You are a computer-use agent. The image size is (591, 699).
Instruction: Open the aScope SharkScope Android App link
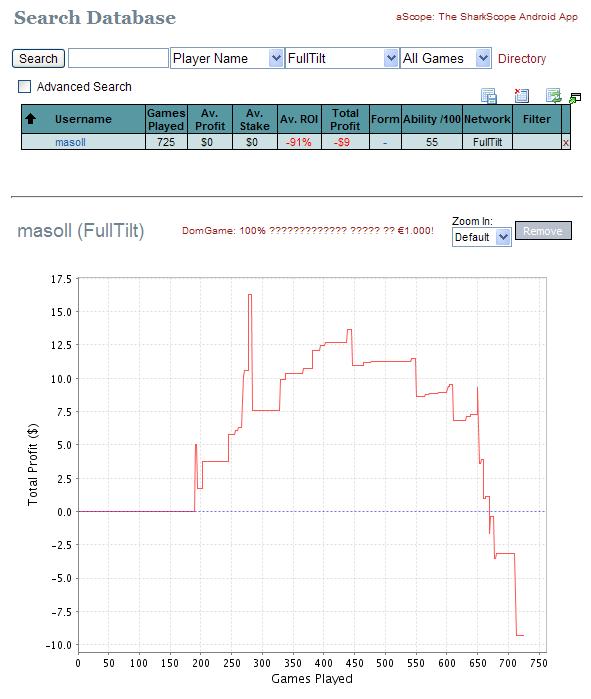(487, 17)
